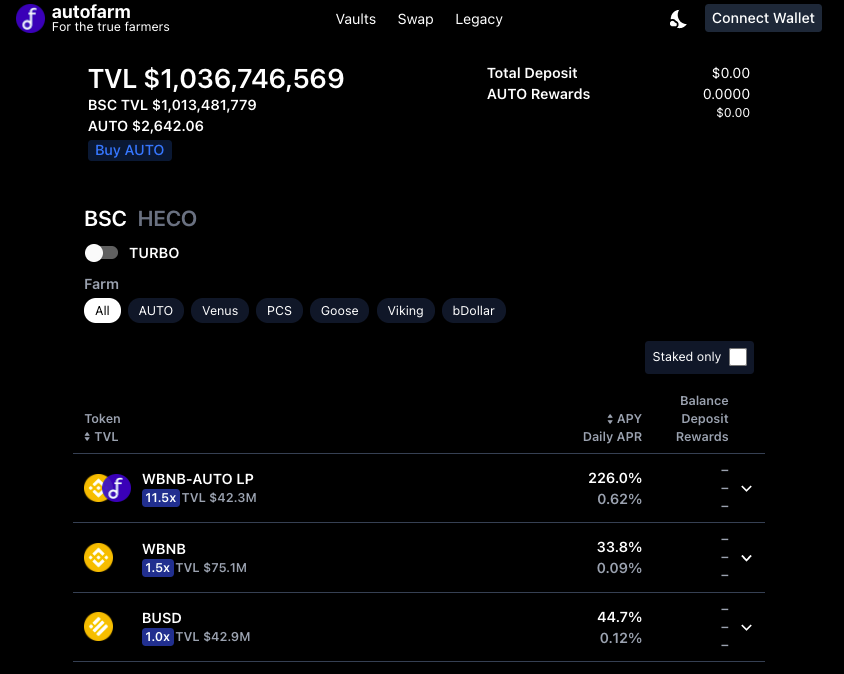Filter farms by bDollar
This screenshot has height=674, width=844.
pos(474,311)
